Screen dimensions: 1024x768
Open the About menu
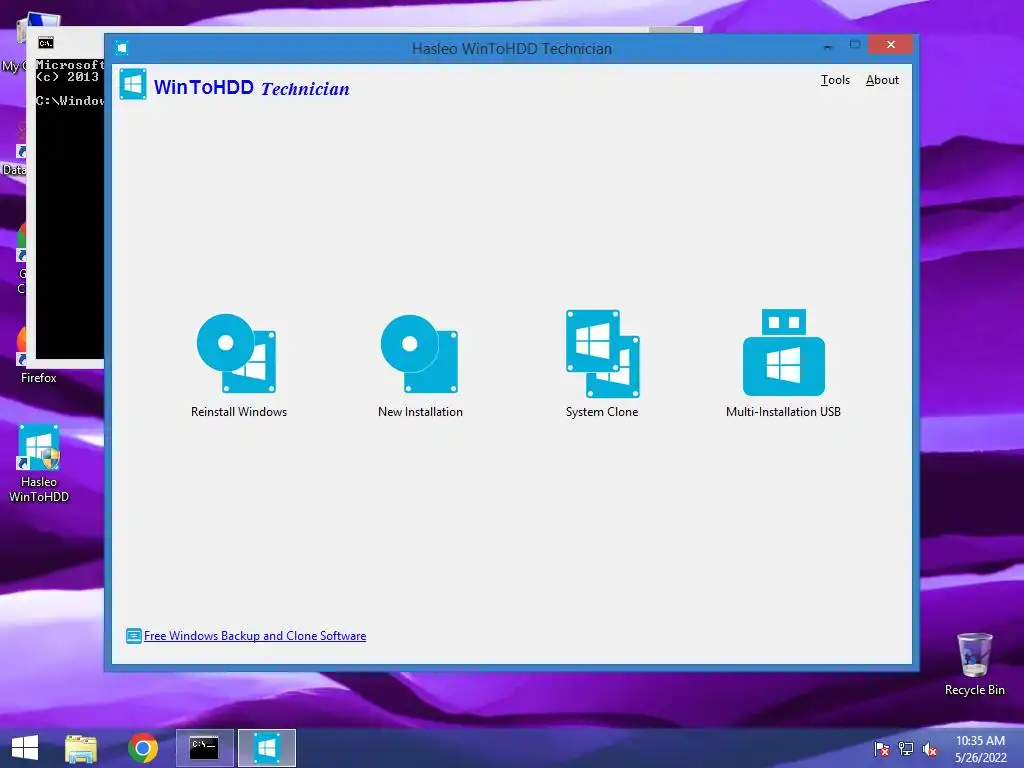click(x=882, y=80)
